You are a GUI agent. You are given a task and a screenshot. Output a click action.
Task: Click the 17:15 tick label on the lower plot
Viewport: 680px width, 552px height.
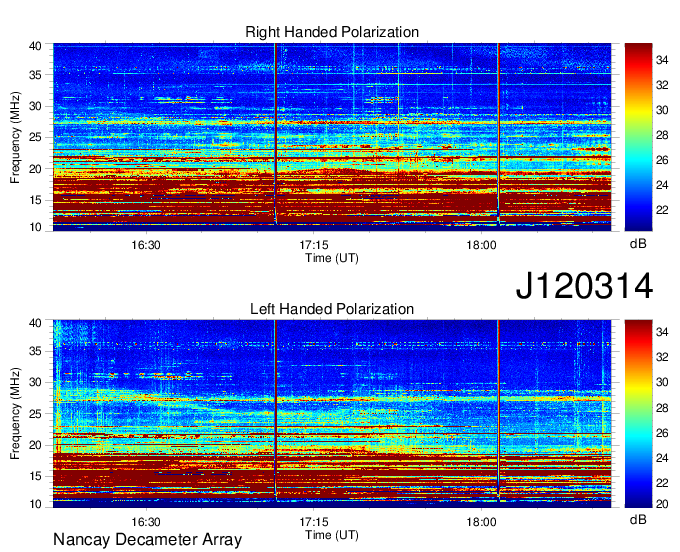[x=314, y=522]
